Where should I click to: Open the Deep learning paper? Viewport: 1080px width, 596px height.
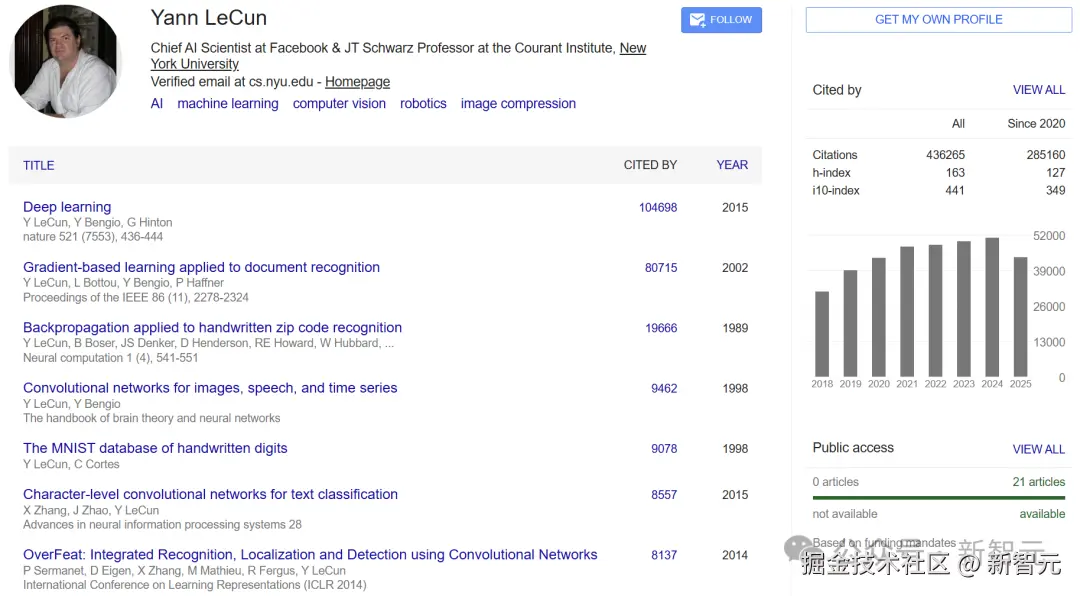(67, 207)
